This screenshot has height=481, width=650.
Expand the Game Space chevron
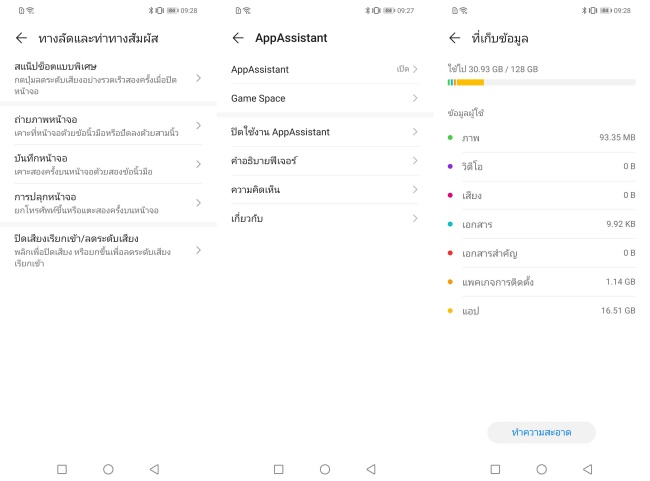click(415, 98)
